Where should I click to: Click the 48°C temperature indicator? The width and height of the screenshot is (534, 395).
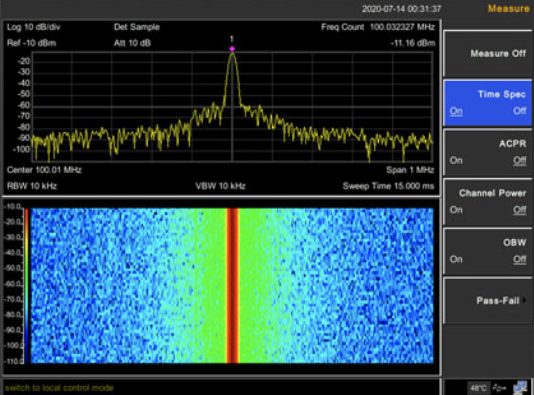click(478, 388)
